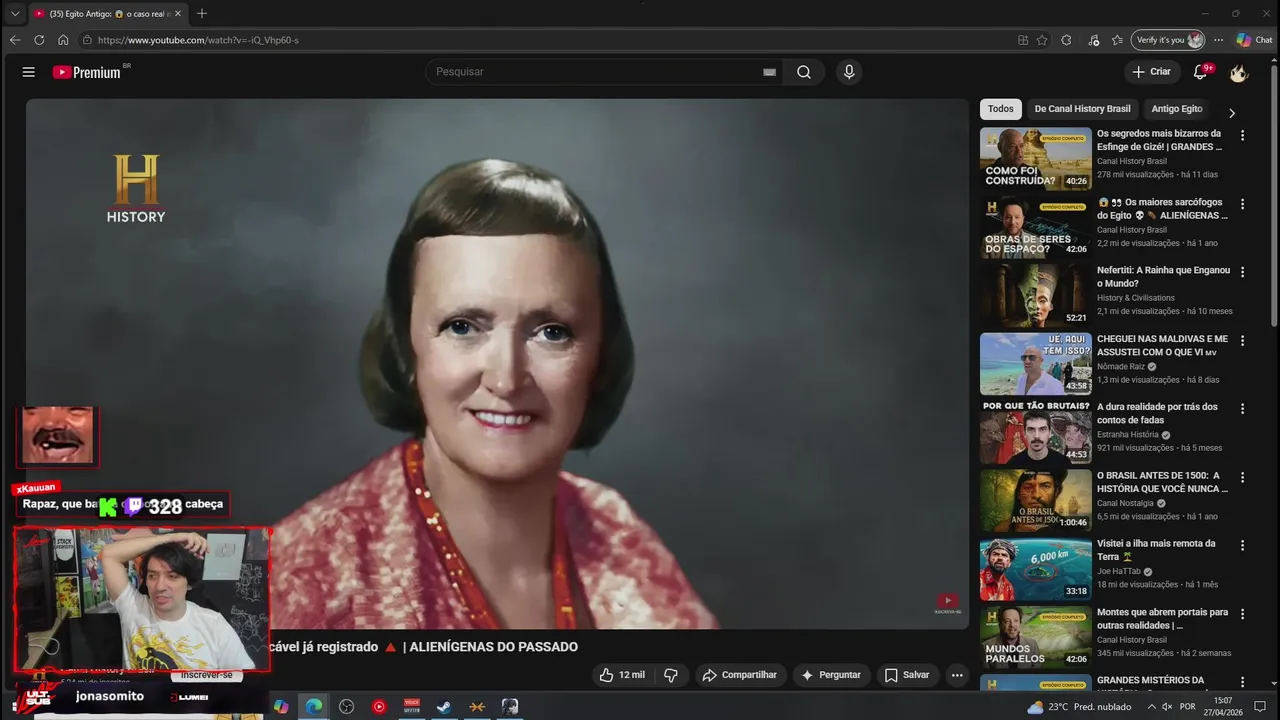Screen dimensions: 1280x720
Task: Open options for ilha mais remota video
Action: tap(1243, 545)
